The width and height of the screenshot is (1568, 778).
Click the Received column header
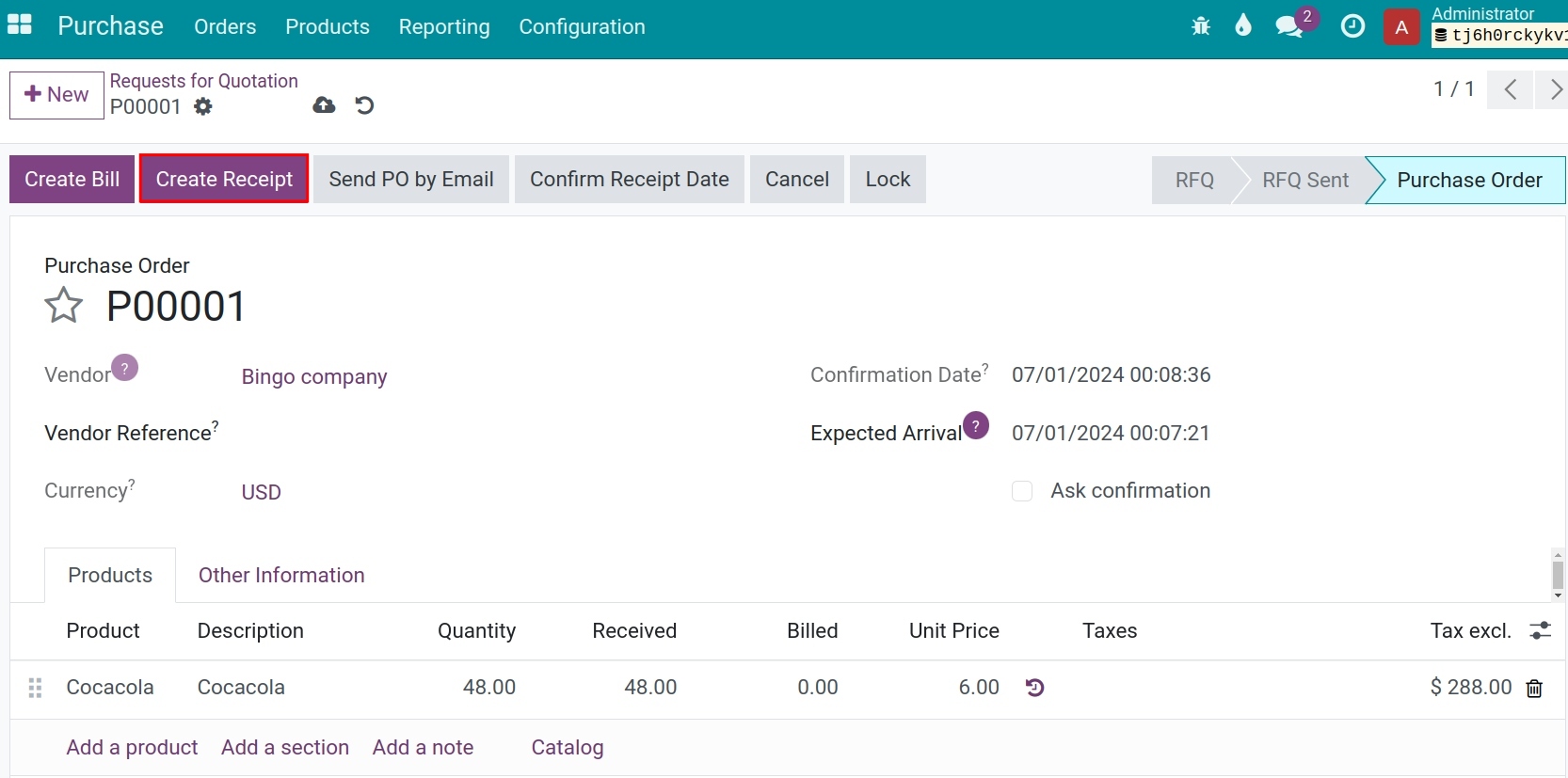pyautogui.click(x=634, y=630)
